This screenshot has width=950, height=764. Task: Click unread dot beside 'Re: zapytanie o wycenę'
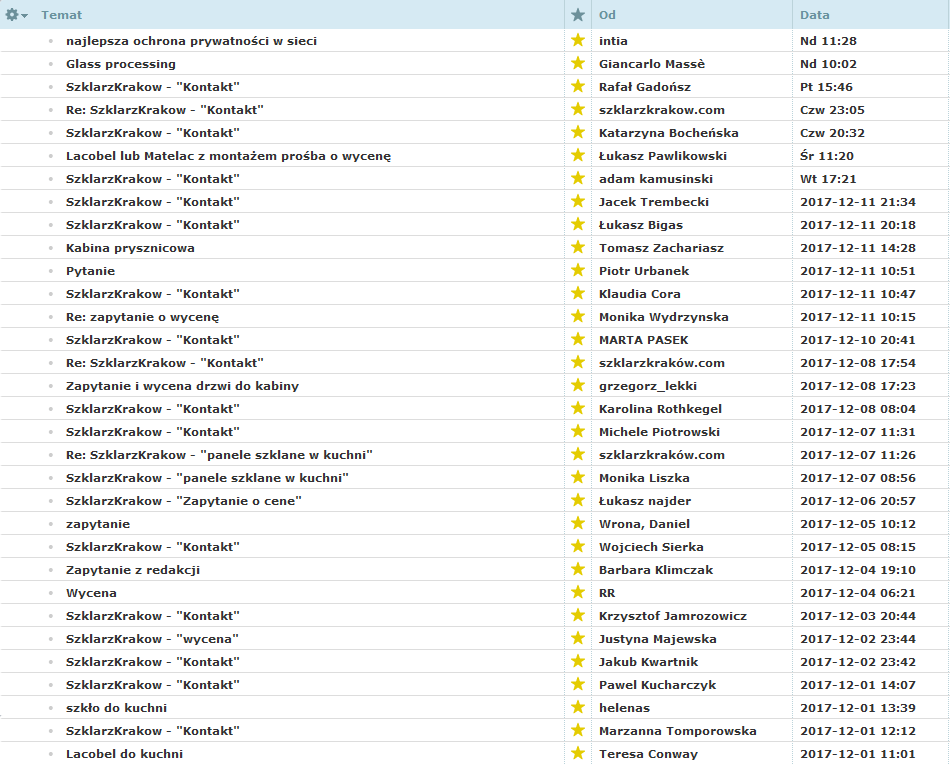pos(51,317)
